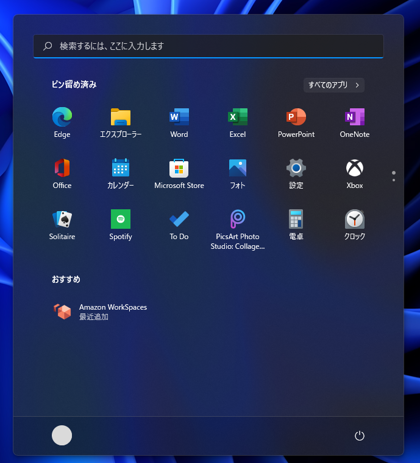Screen dimensions: 420x463
Task: Open the 電卓 calculator app
Action: pyautogui.click(x=296, y=225)
